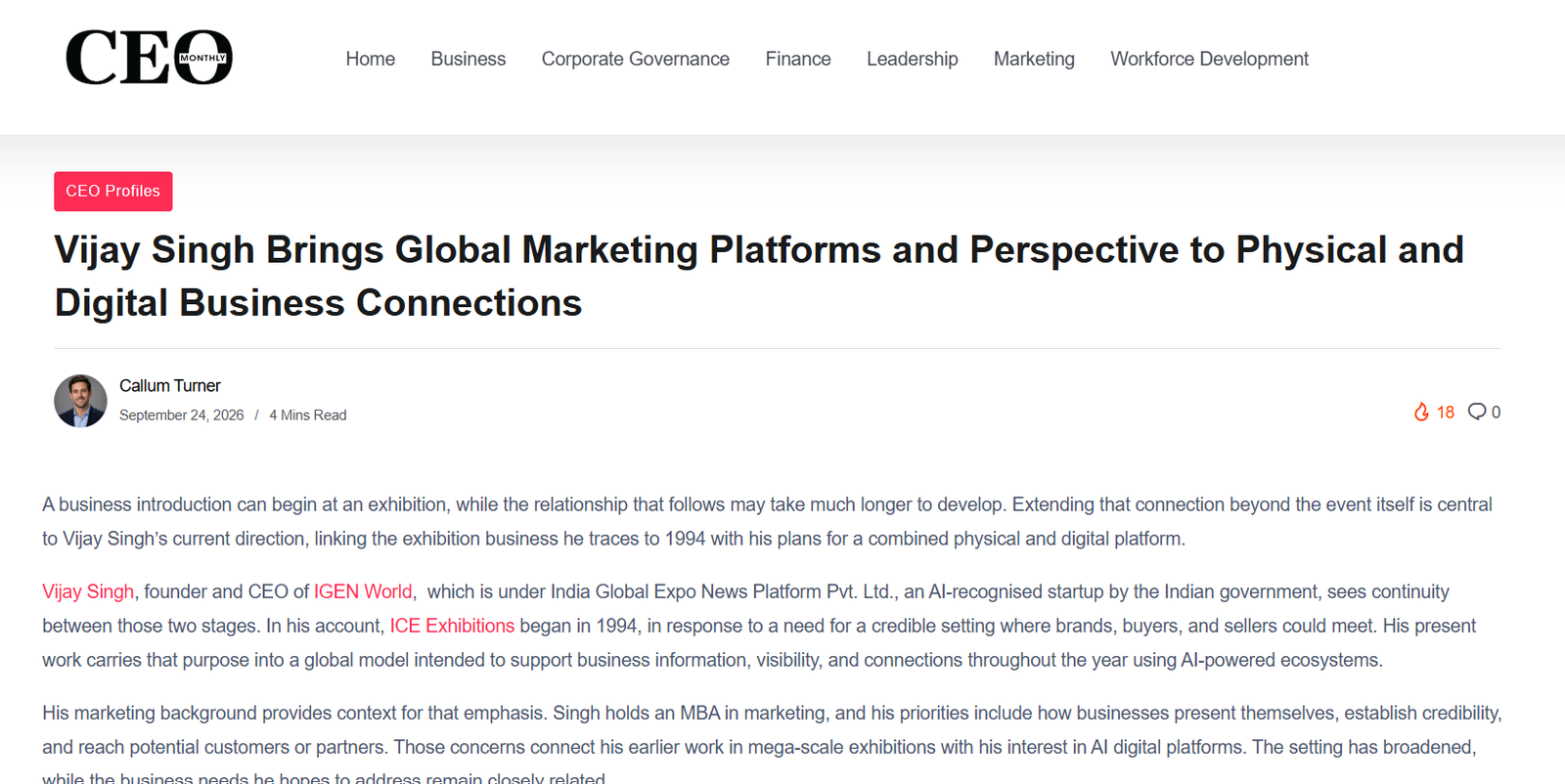Go to the Home menu item
The height and width of the screenshot is (784, 1565).
point(371,59)
